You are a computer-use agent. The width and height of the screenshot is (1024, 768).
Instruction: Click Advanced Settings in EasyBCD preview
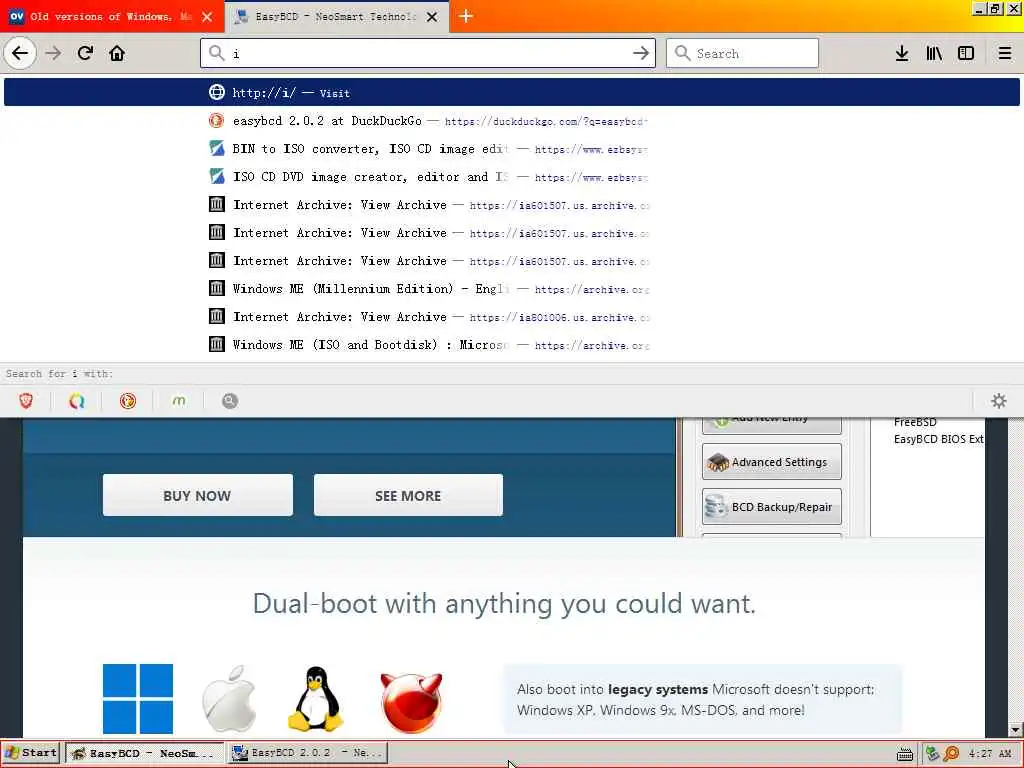771,462
